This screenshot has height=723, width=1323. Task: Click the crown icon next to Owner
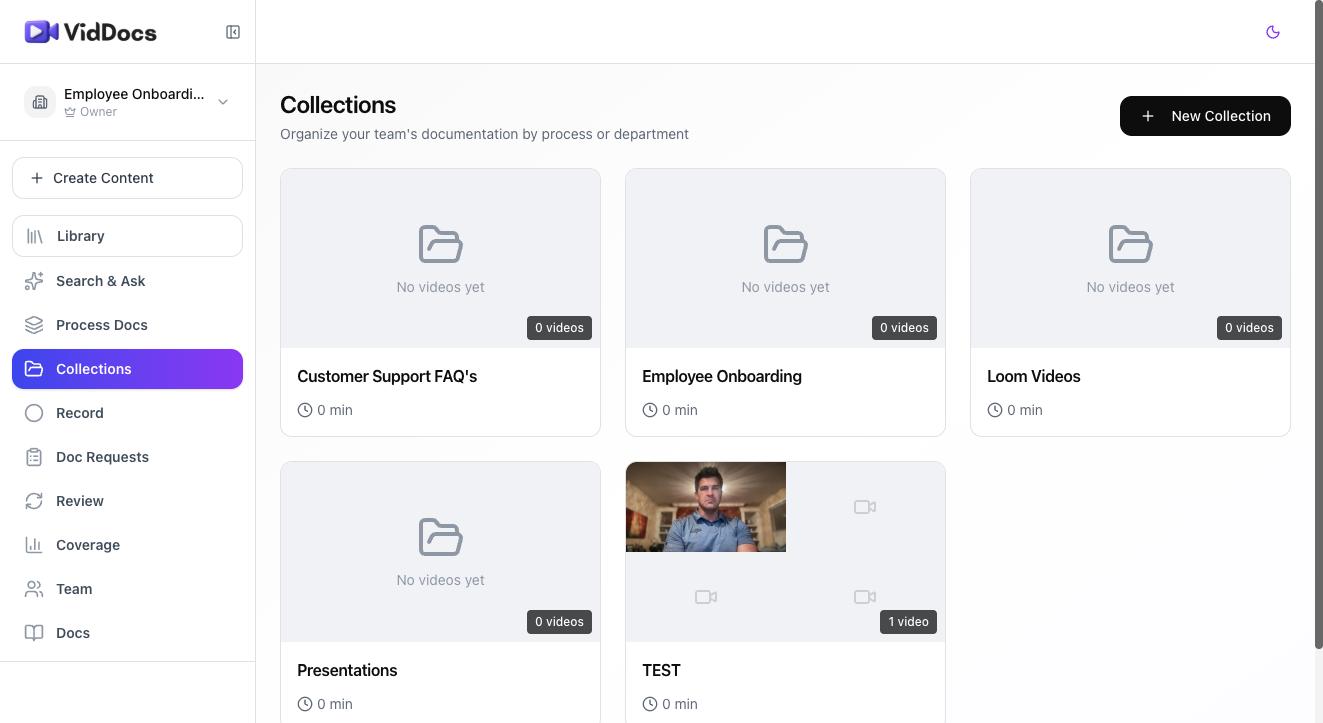click(x=70, y=112)
